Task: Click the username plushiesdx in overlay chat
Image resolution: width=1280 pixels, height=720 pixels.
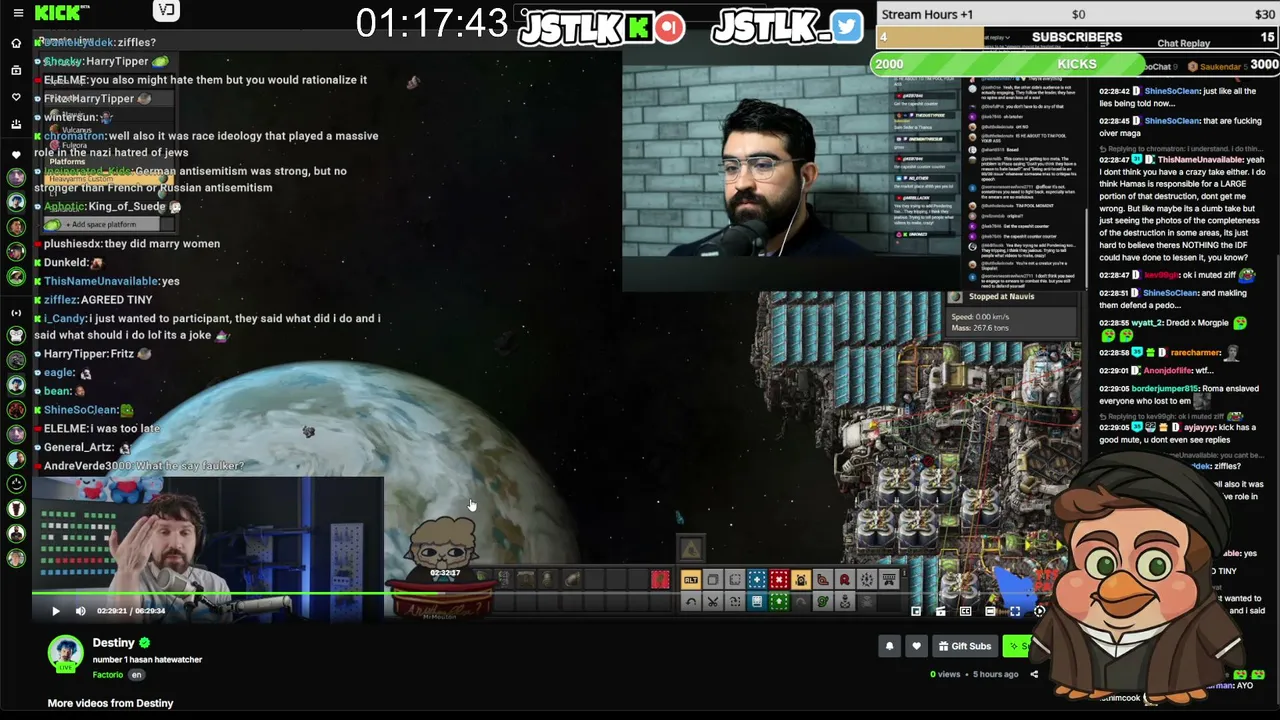Action: pyautogui.click(x=72, y=244)
